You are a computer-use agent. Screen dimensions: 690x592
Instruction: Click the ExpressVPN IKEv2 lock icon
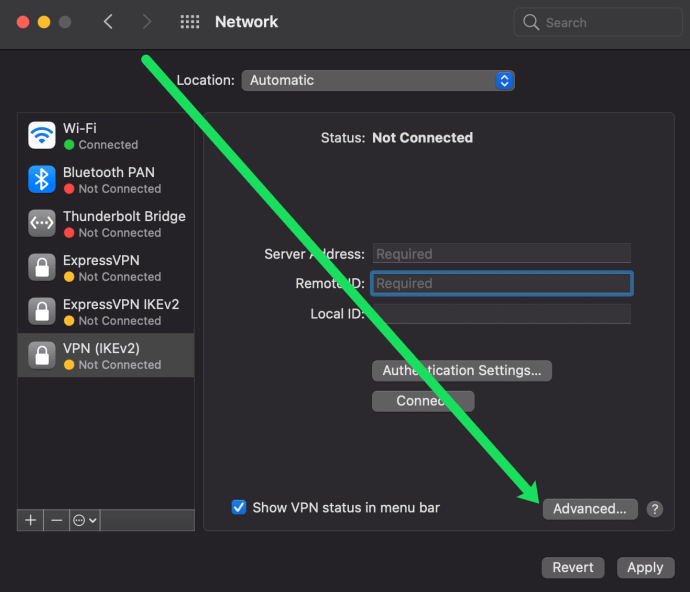[42, 312]
